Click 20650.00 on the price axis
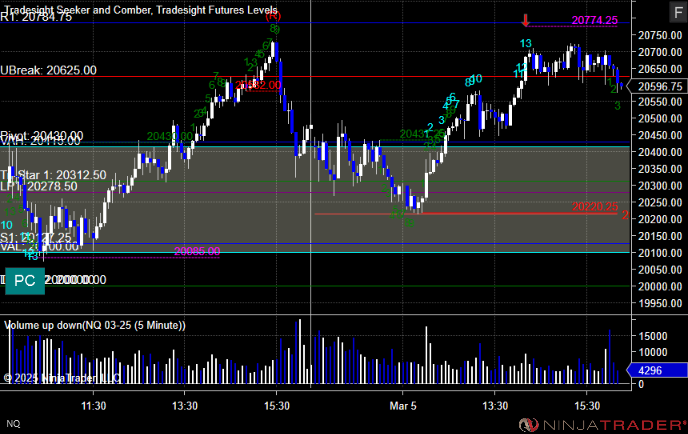The width and height of the screenshot is (688, 434). pos(660,69)
